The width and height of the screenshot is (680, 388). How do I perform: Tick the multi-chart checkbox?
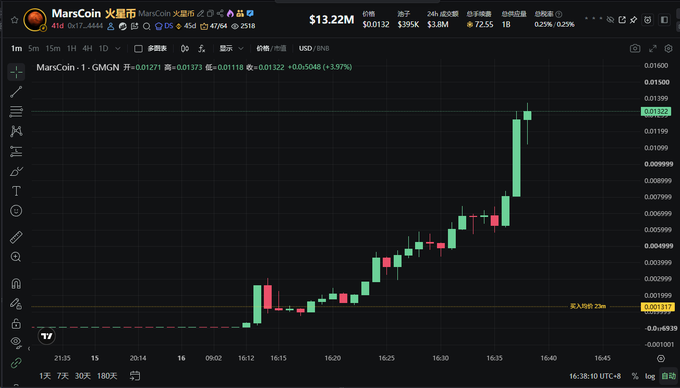point(138,49)
